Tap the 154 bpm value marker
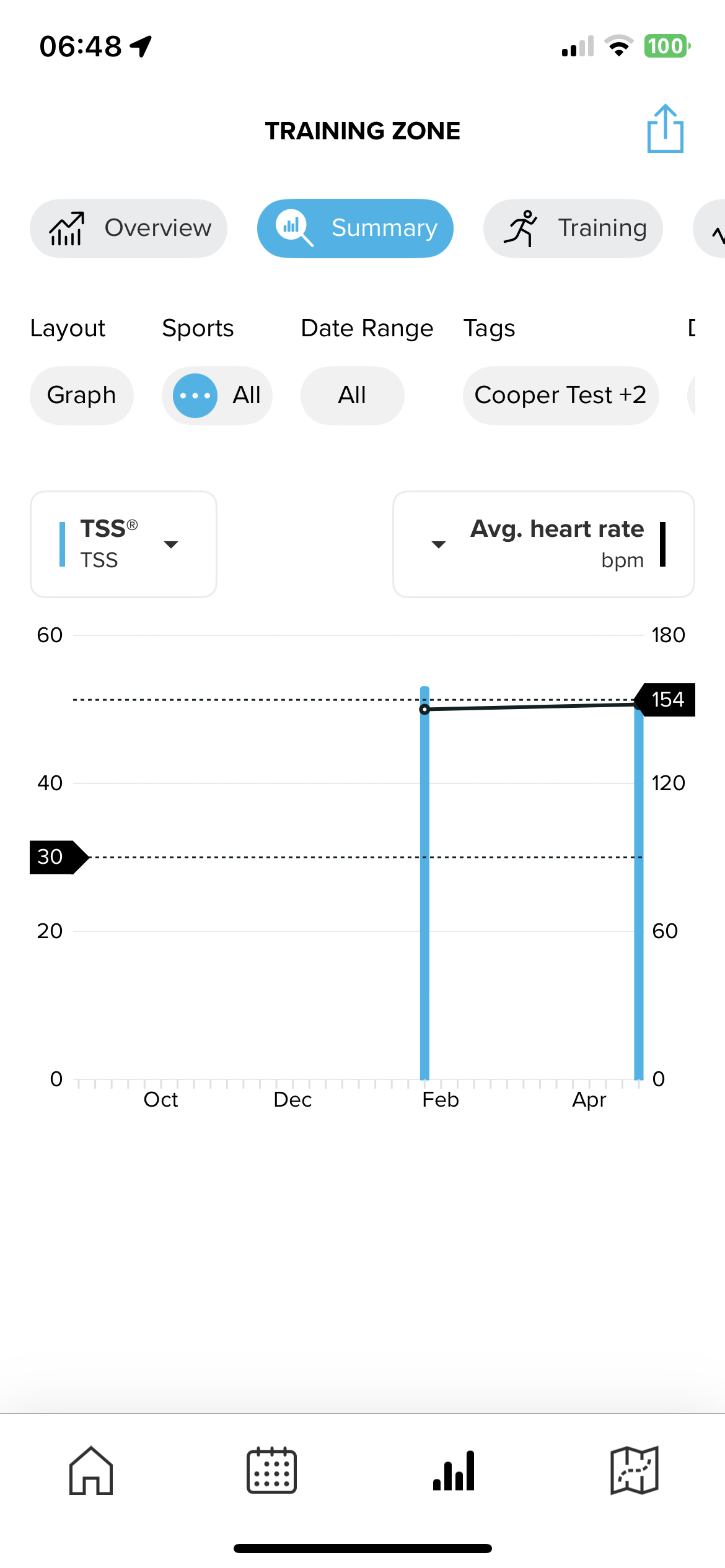This screenshot has height=1568, width=725. click(x=666, y=700)
